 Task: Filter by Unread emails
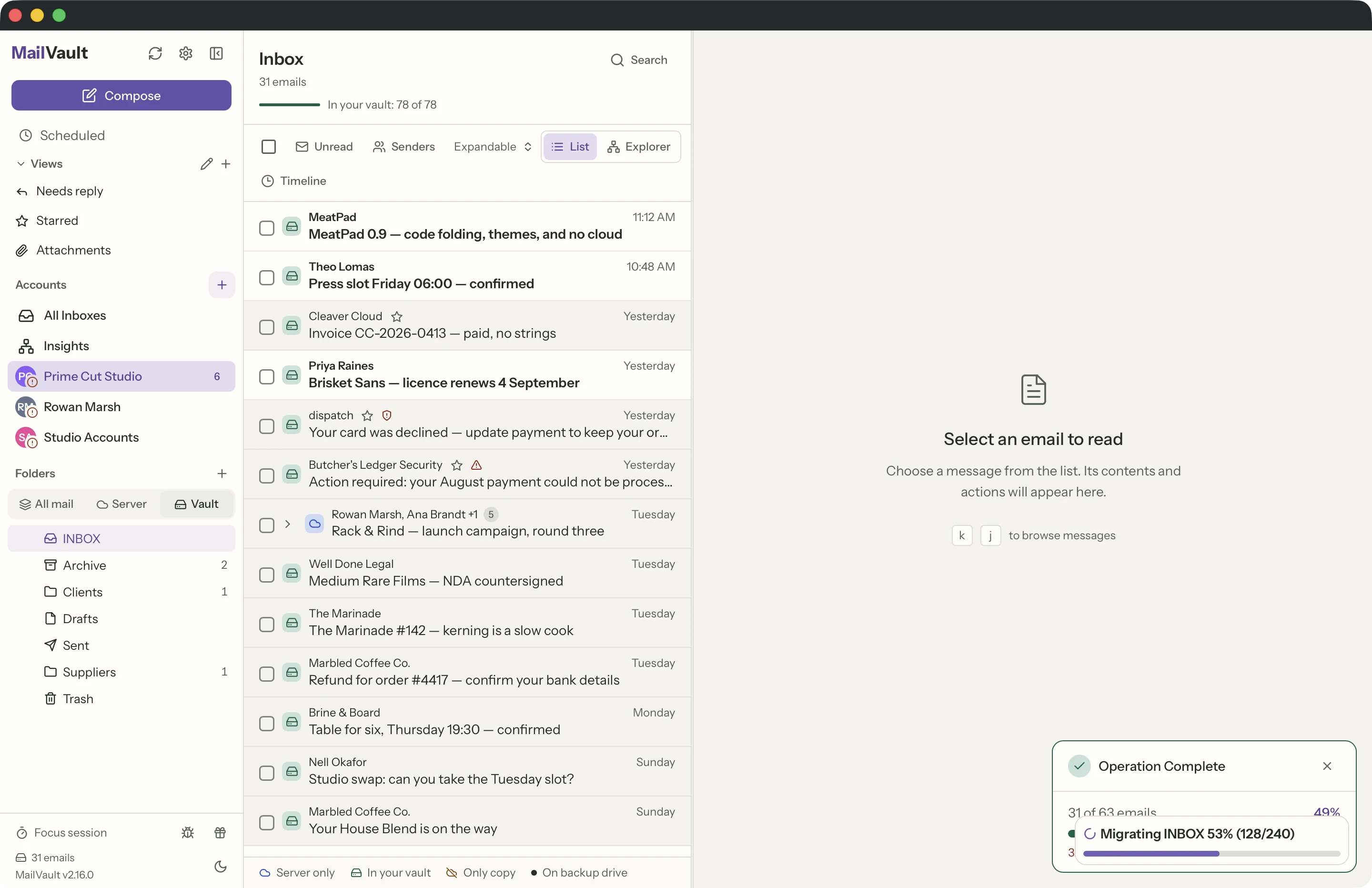(324, 146)
